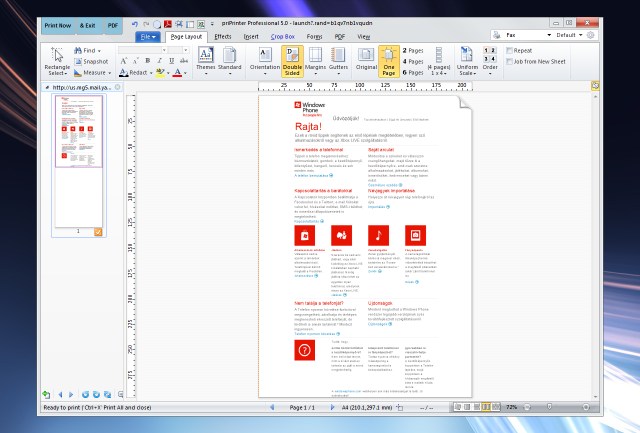Image resolution: width=640 pixels, height=433 pixels.
Task: Open the Uniform Scale option
Action: click(x=469, y=59)
